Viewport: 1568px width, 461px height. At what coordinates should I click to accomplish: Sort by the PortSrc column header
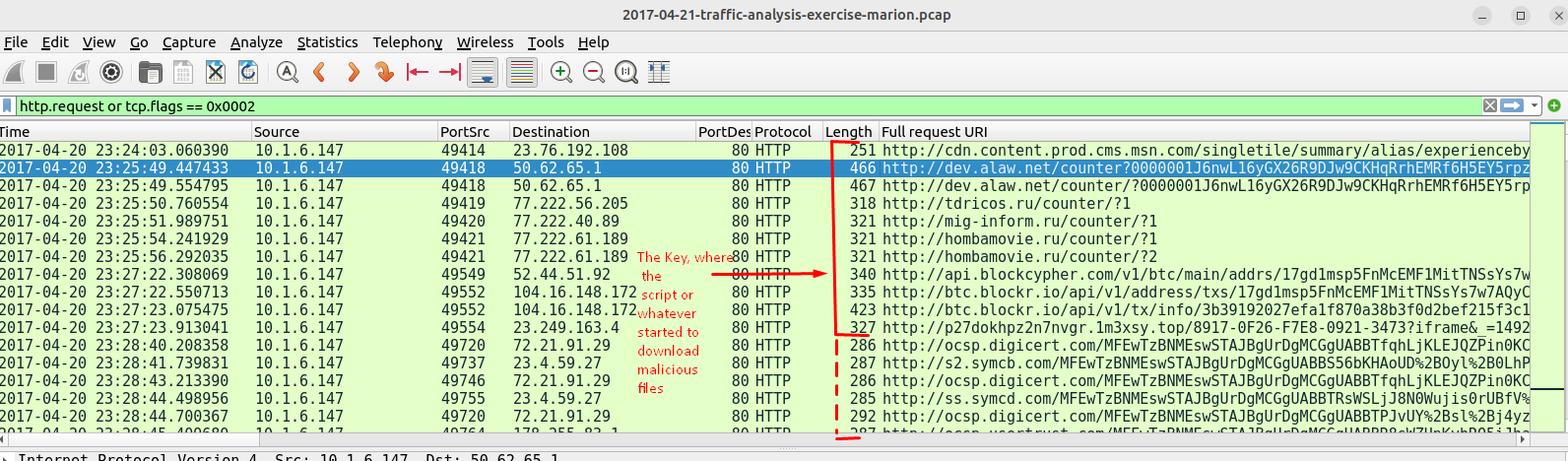[474, 132]
